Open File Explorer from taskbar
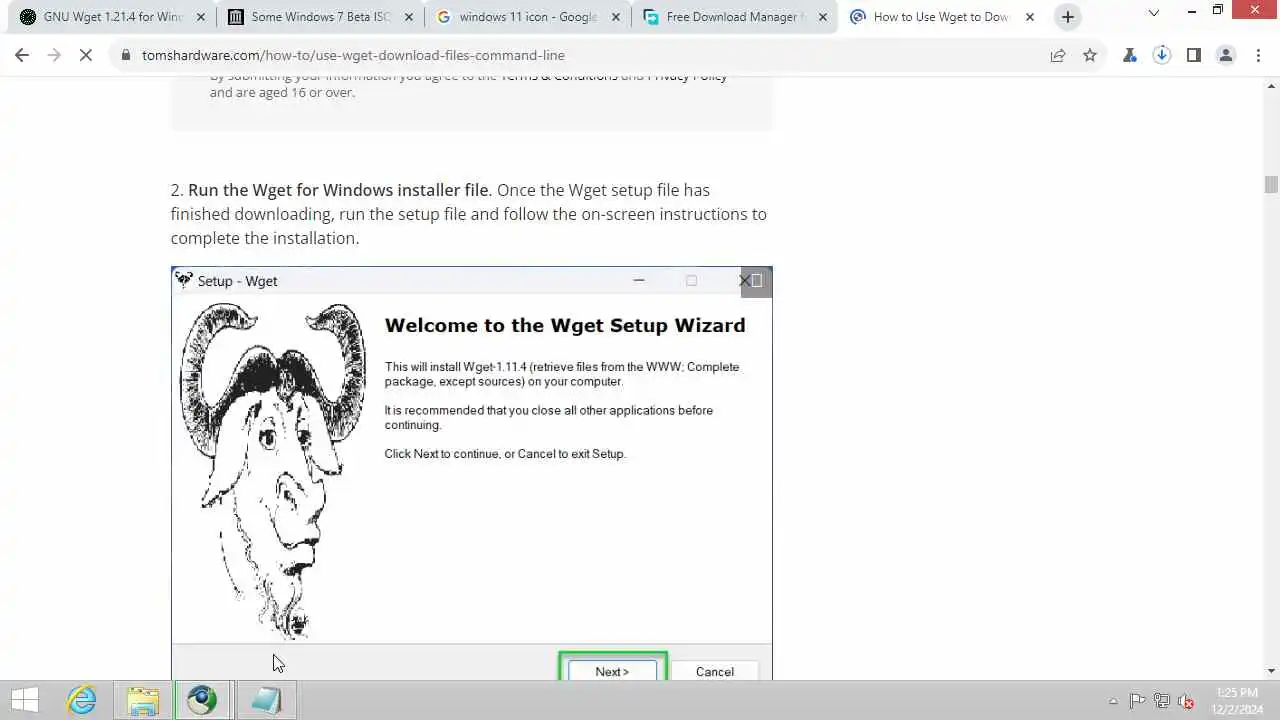1280x720 pixels. click(x=143, y=700)
